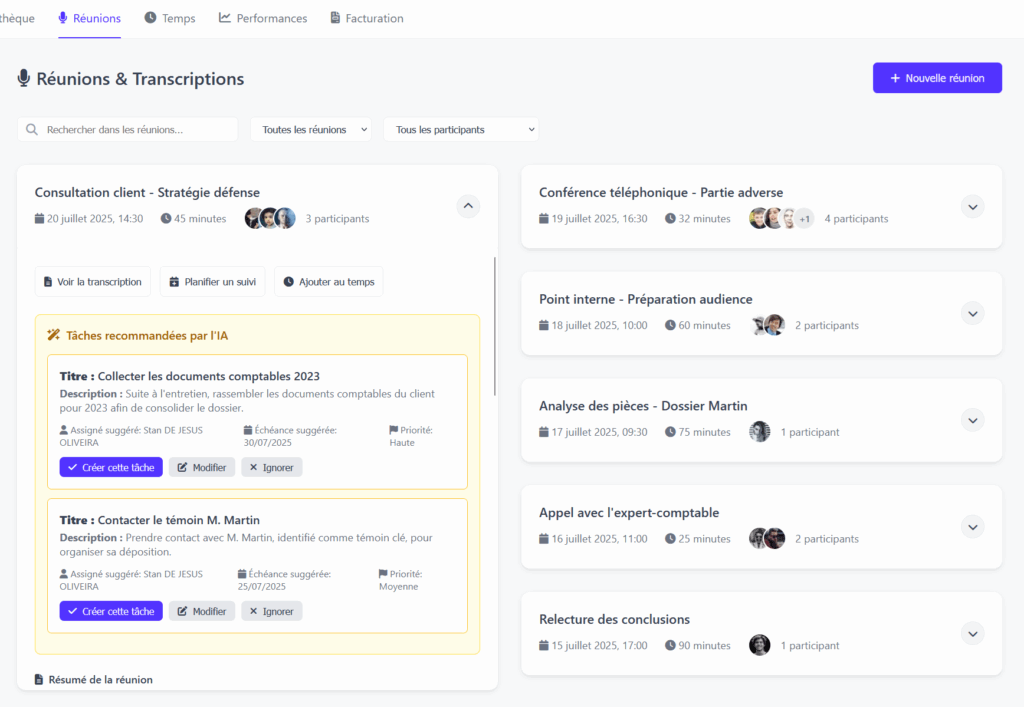This screenshot has width=1024, height=707.
Task: Click the Conférence téléphonique - Partie adverse title
Action: (x=661, y=193)
